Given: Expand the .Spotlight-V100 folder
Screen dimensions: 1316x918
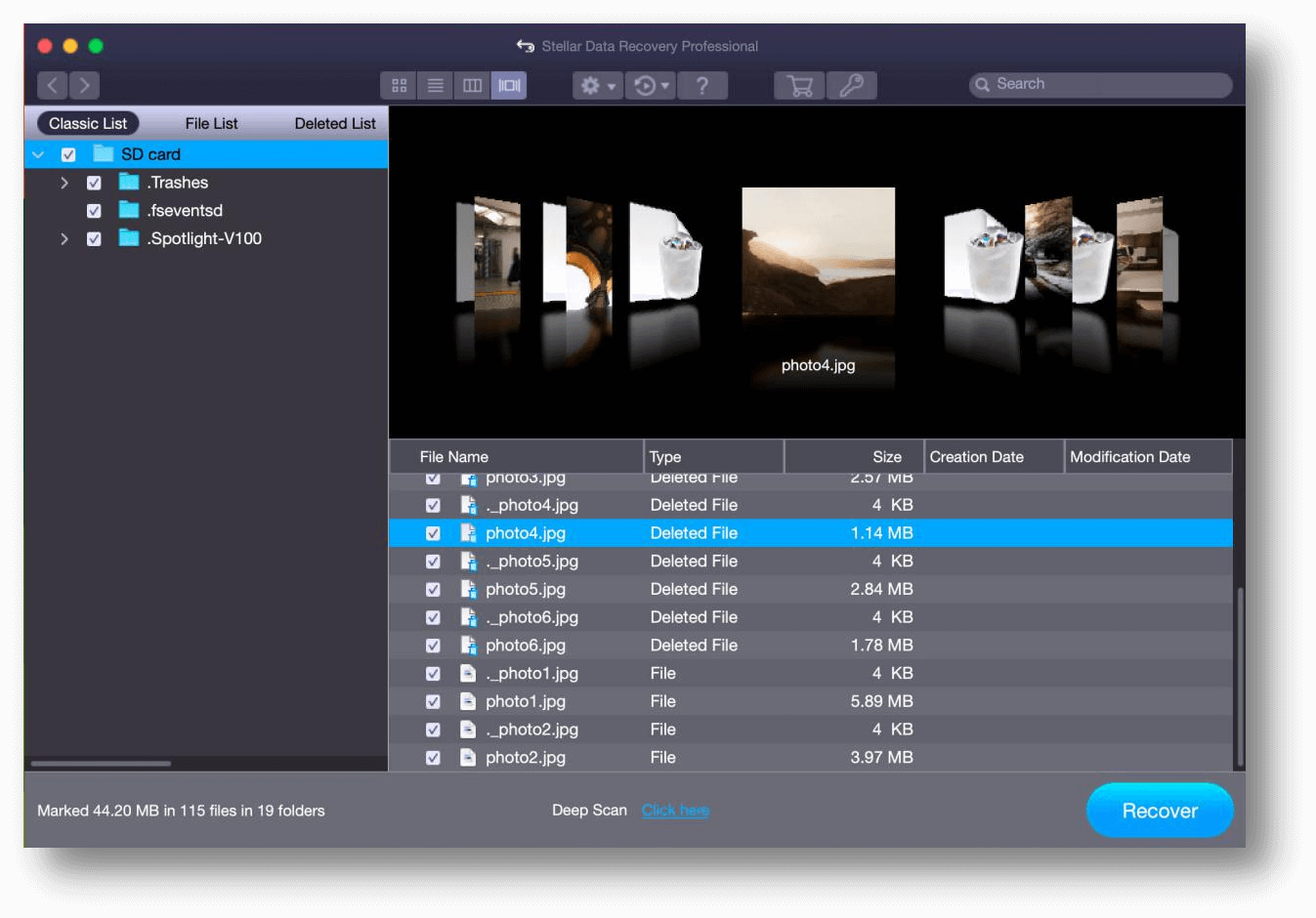Looking at the screenshot, I should [64, 238].
